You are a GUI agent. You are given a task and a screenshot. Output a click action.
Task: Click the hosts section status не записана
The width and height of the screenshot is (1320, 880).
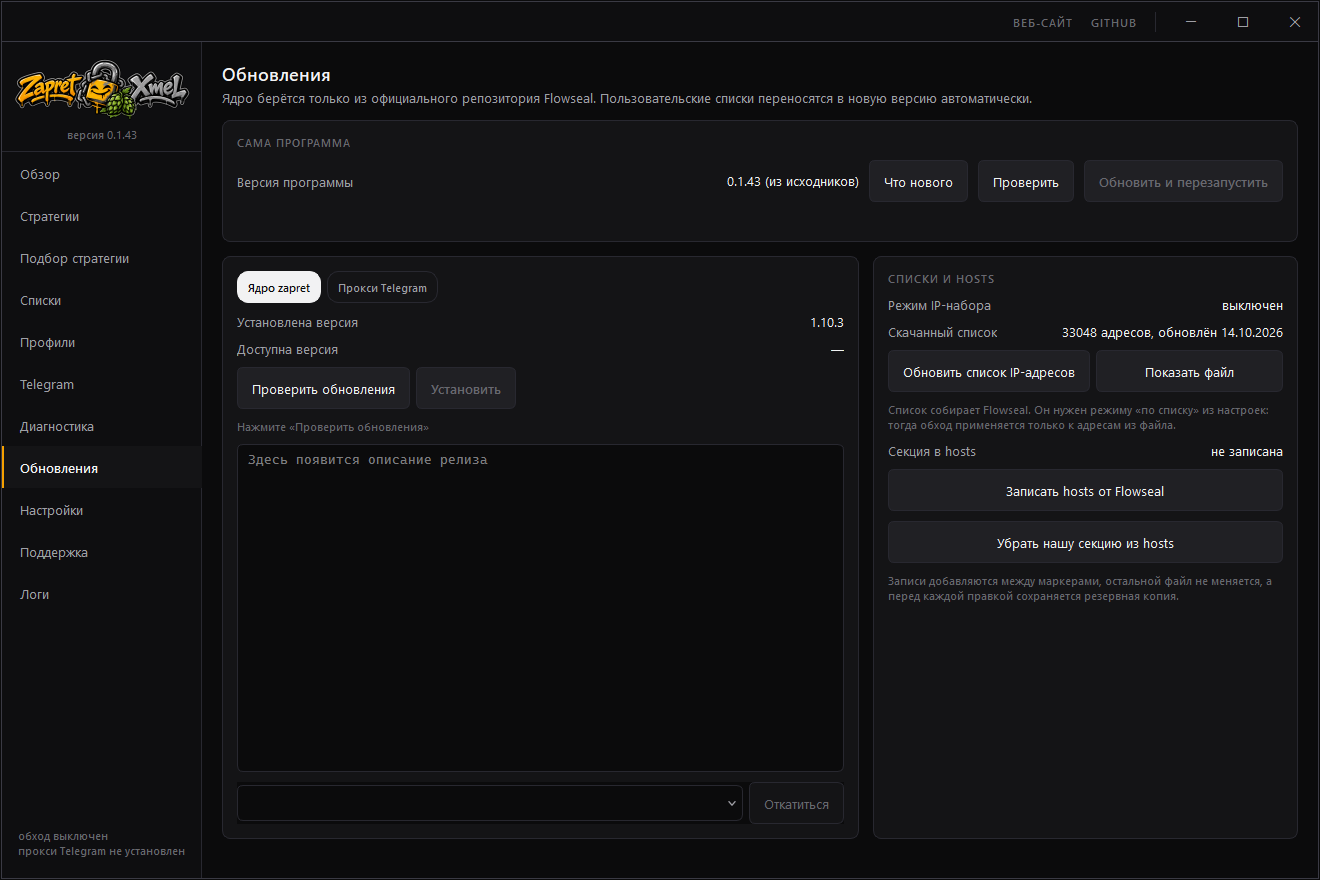tap(1247, 452)
